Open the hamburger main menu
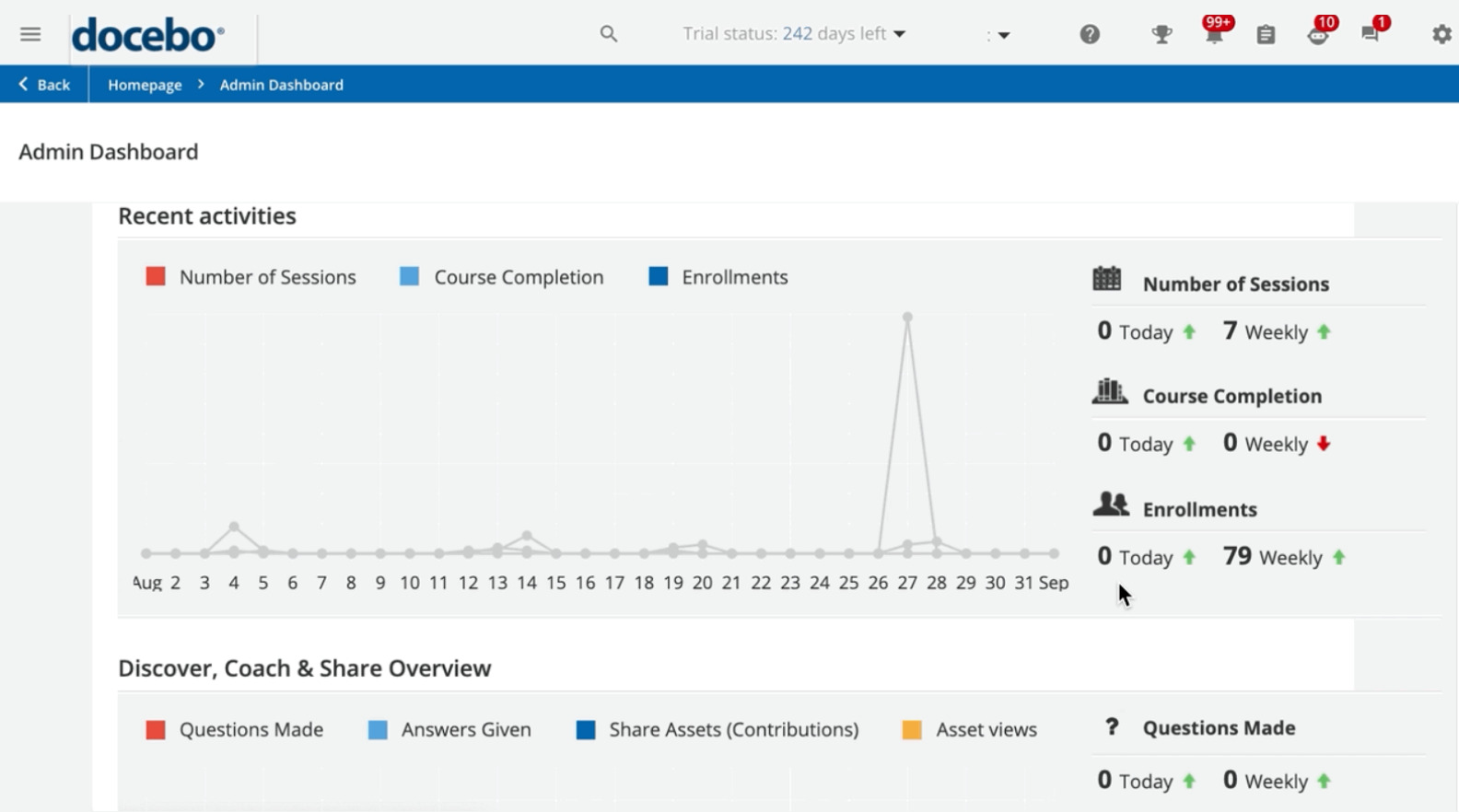The height and width of the screenshot is (812, 1459). [30, 34]
